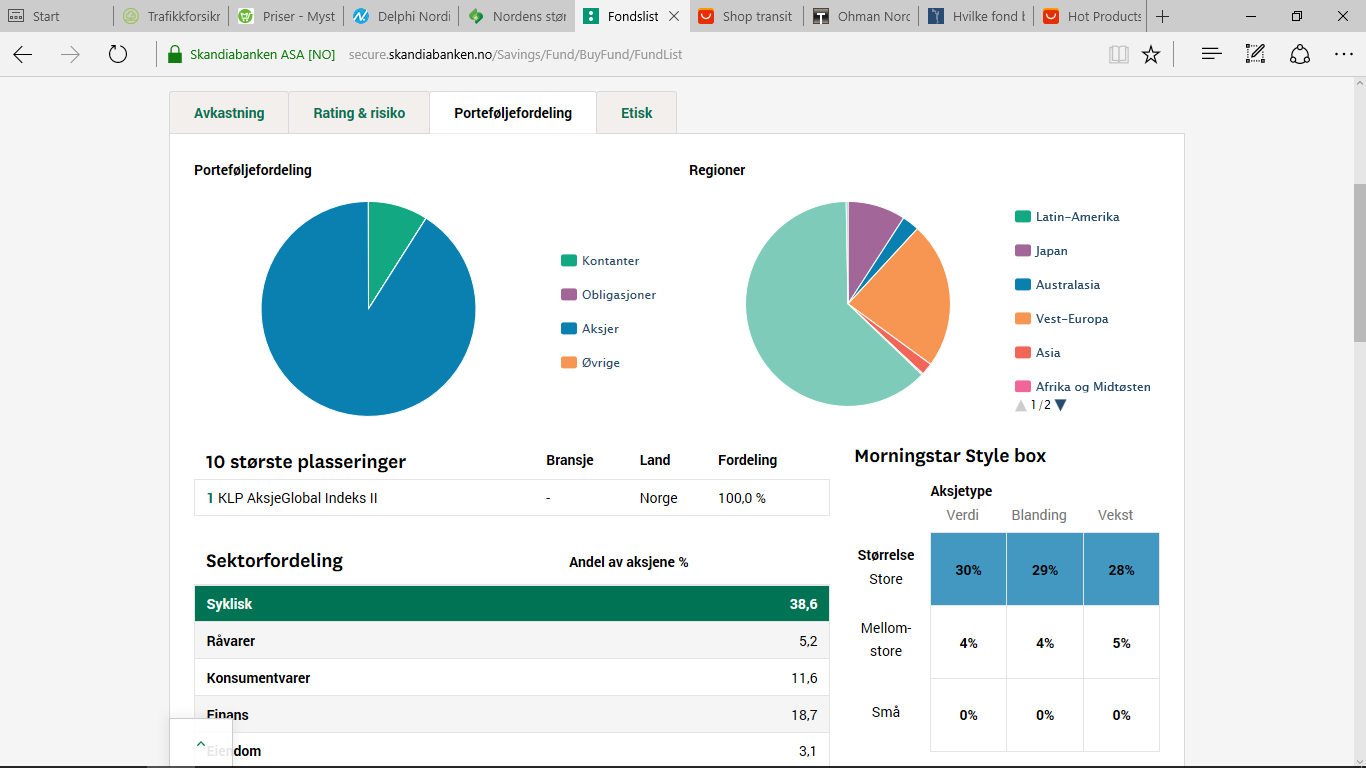Click the Konsumentvarer sector row
1366x768 pixels.
pyautogui.click(x=512, y=678)
